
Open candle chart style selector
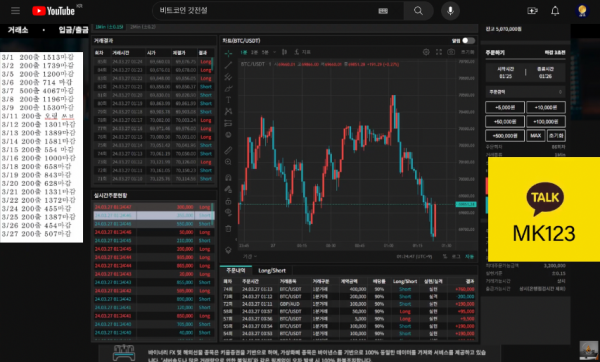click(x=284, y=52)
